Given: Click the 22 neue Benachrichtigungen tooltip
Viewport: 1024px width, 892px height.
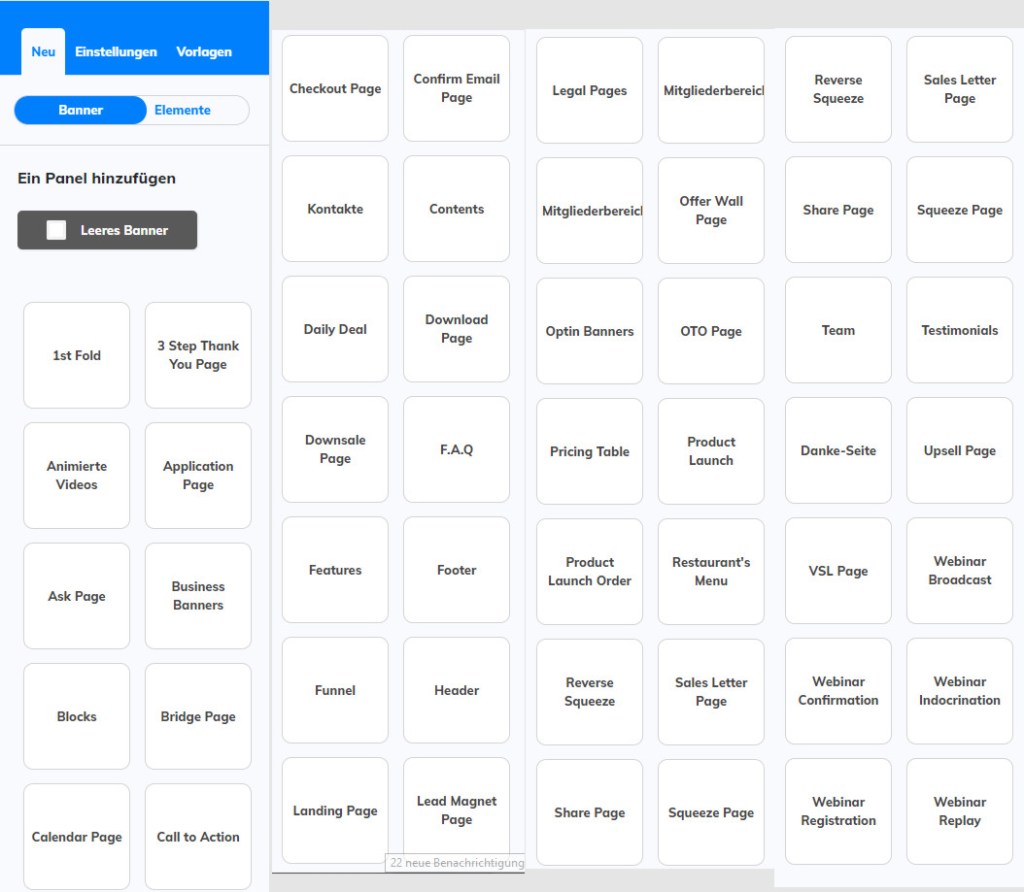Looking at the screenshot, I should click(x=455, y=863).
